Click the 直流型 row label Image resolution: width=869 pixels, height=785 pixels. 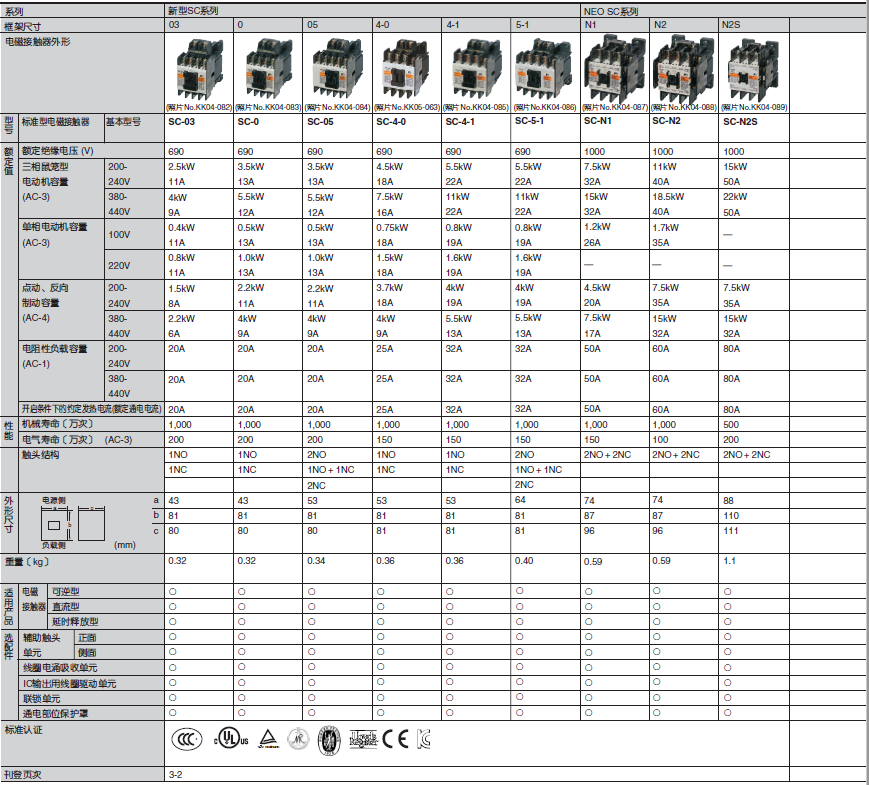[x=66, y=607]
